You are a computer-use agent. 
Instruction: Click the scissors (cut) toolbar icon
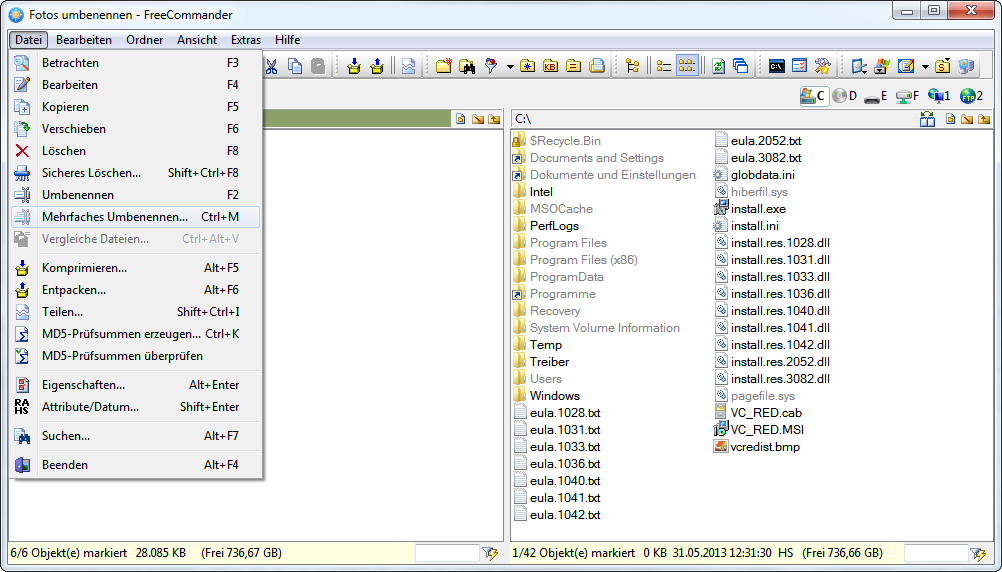click(271, 66)
